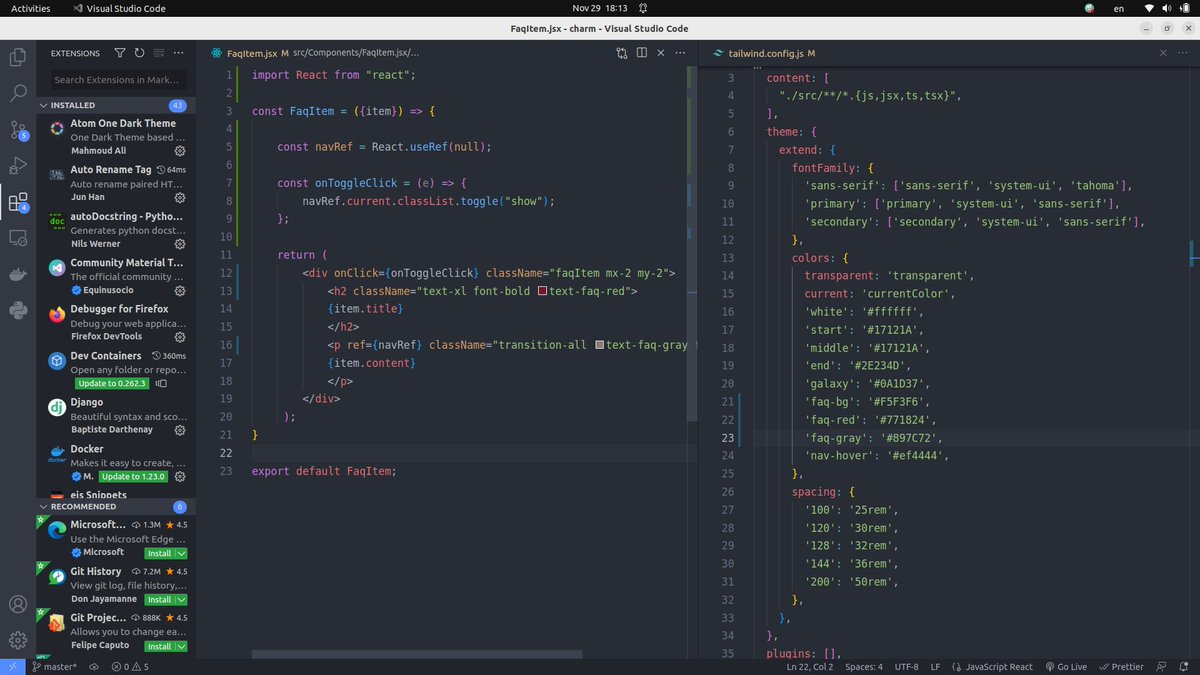
Task: Open Install dropdown arrow for Git Project Manager
Action: click(x=181, y=646)
